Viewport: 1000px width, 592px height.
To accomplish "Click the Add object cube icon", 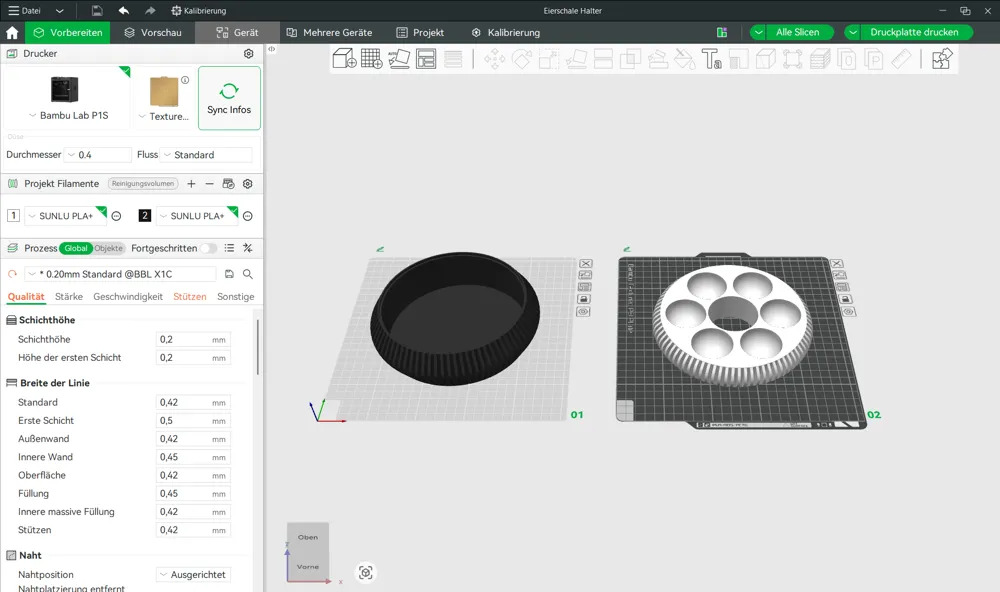I will click(344, 59).
